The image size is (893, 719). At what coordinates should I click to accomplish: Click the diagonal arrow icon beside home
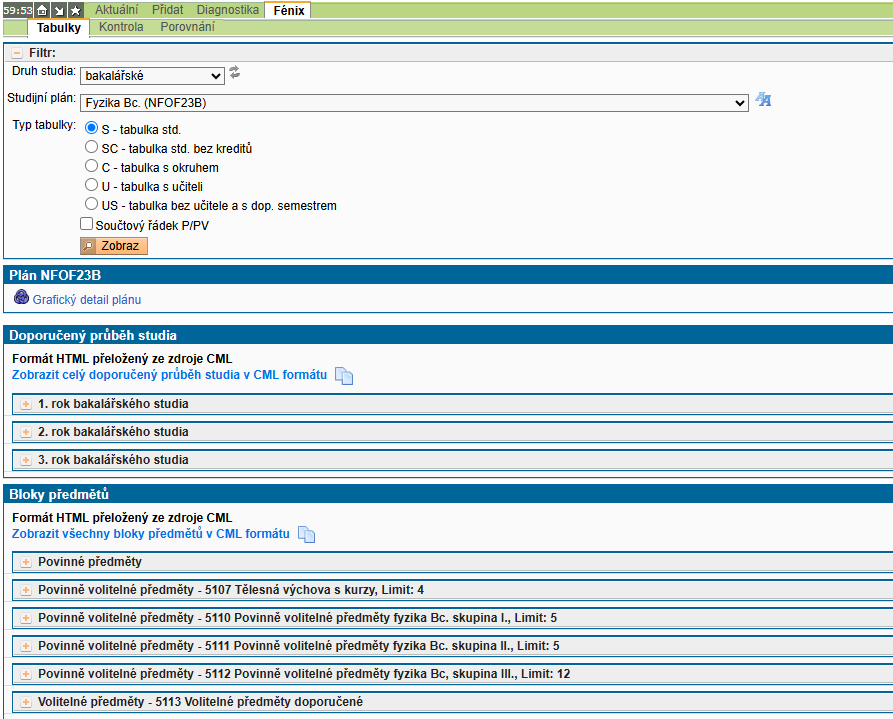[58, 10]
